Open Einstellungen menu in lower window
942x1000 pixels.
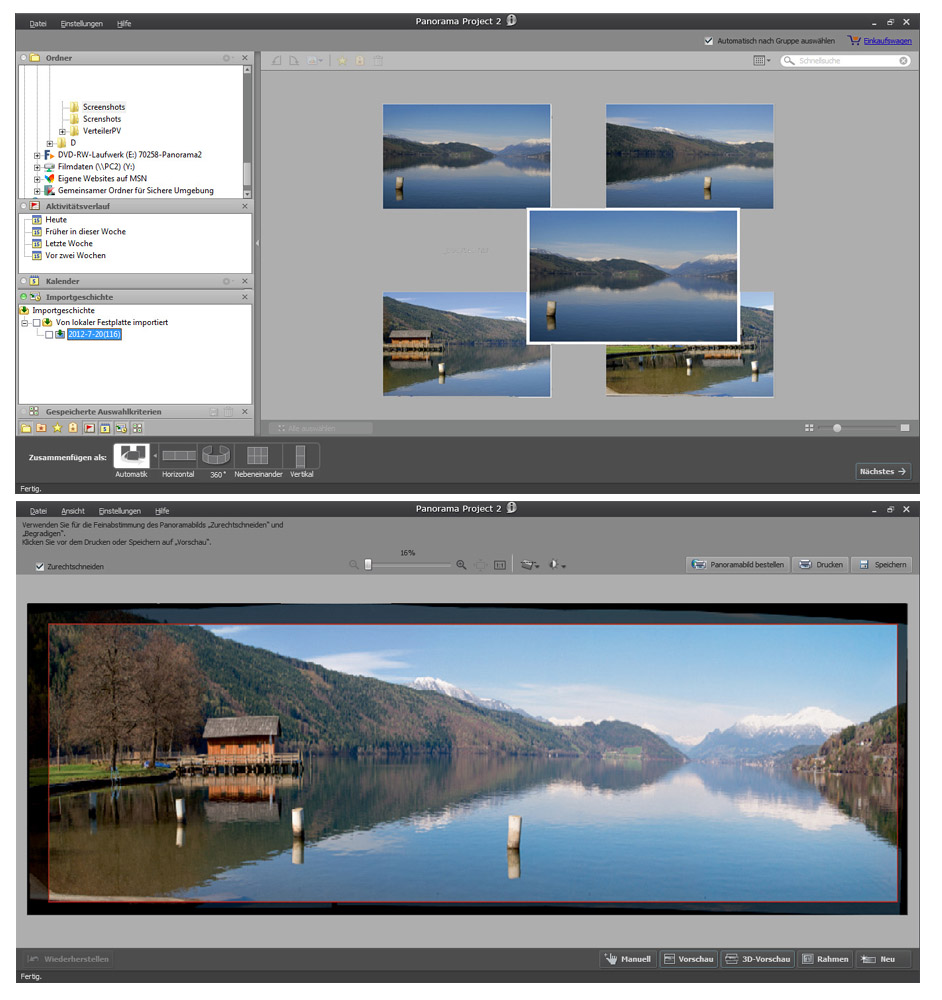pos(120,511)
